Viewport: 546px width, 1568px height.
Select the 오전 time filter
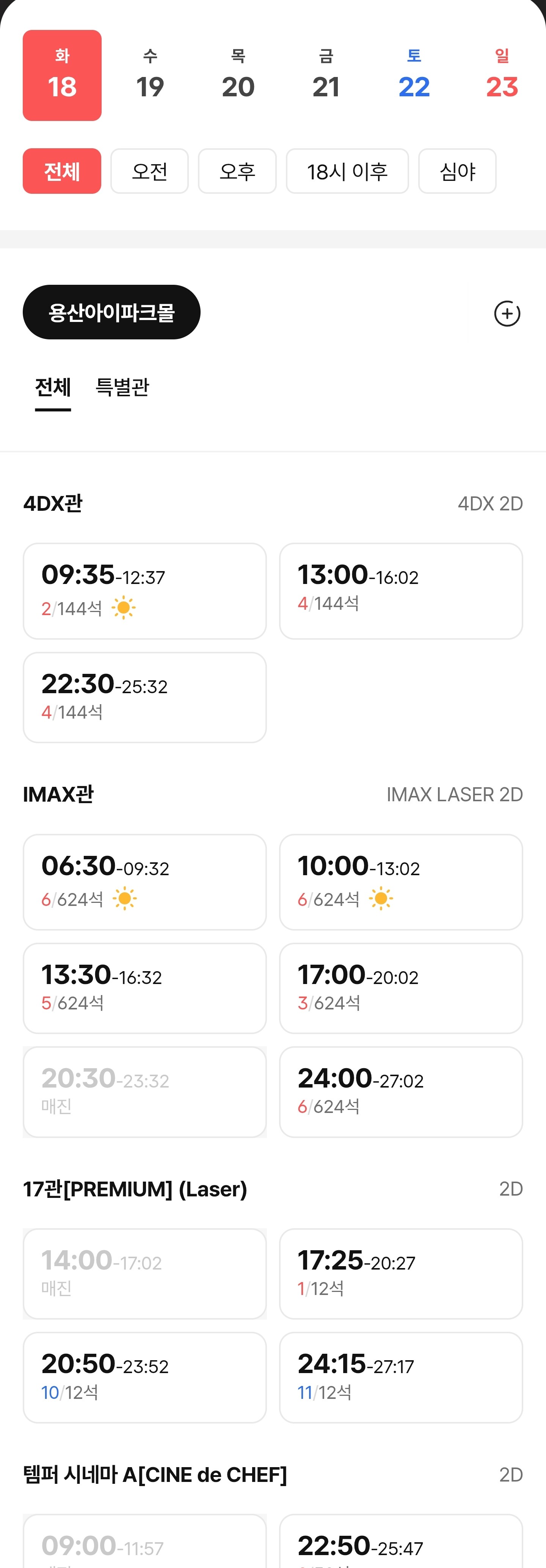149,171
